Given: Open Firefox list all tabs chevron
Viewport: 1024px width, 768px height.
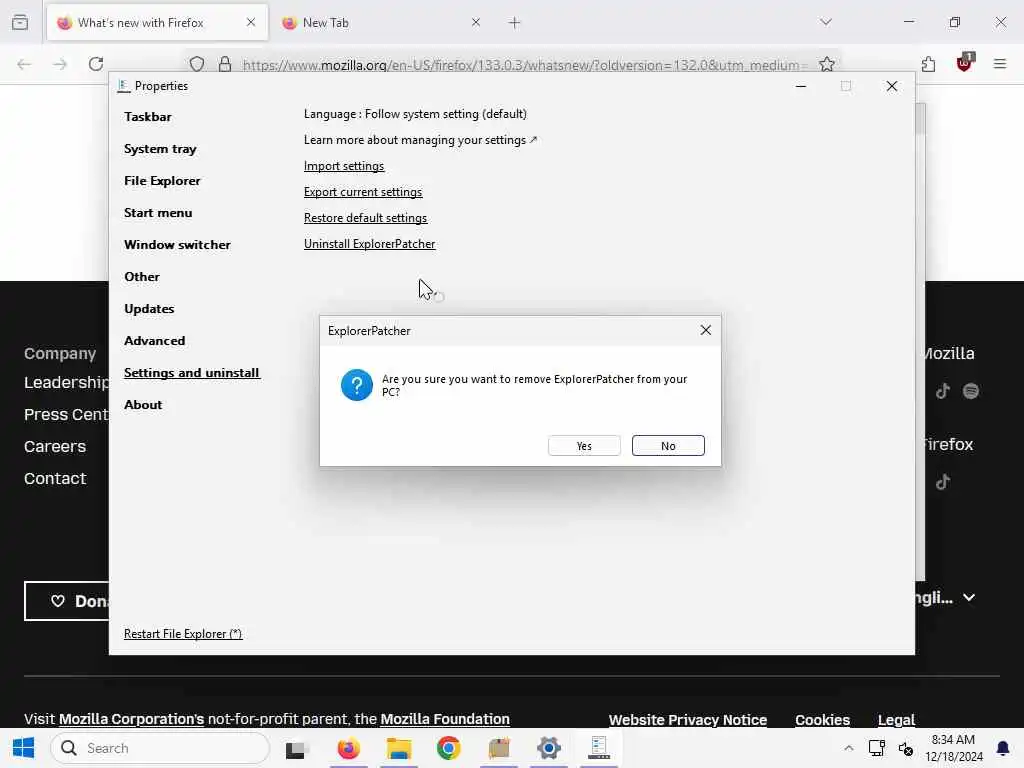Looking at the screenshot, I should pos(825,22).
